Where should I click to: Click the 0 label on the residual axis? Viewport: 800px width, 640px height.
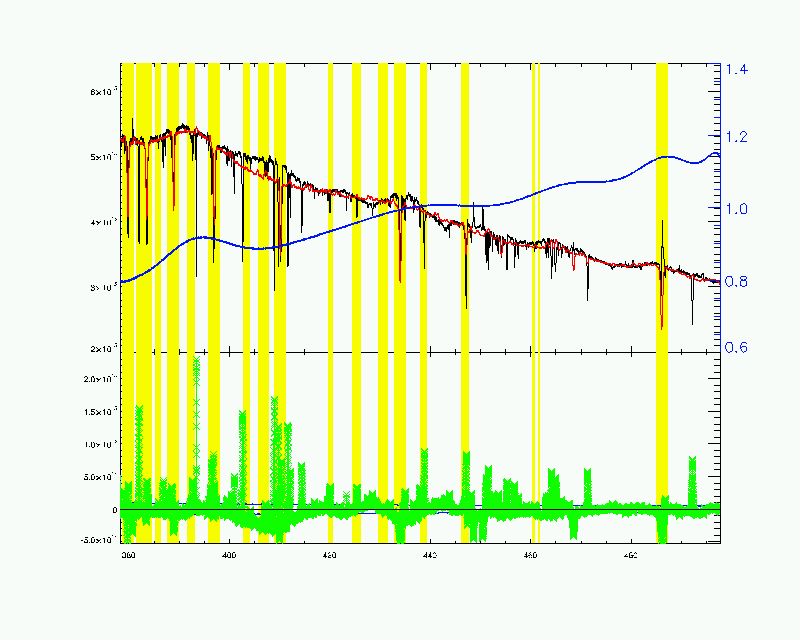click(x=115, y=510)
